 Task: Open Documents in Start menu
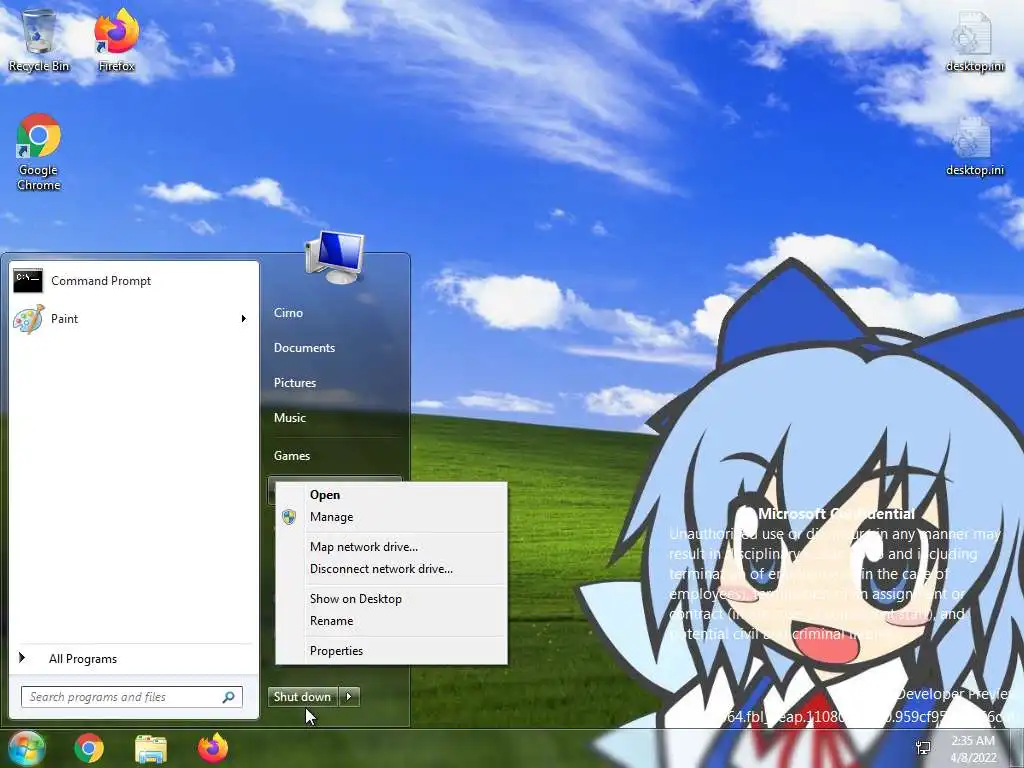pos(304,348)
